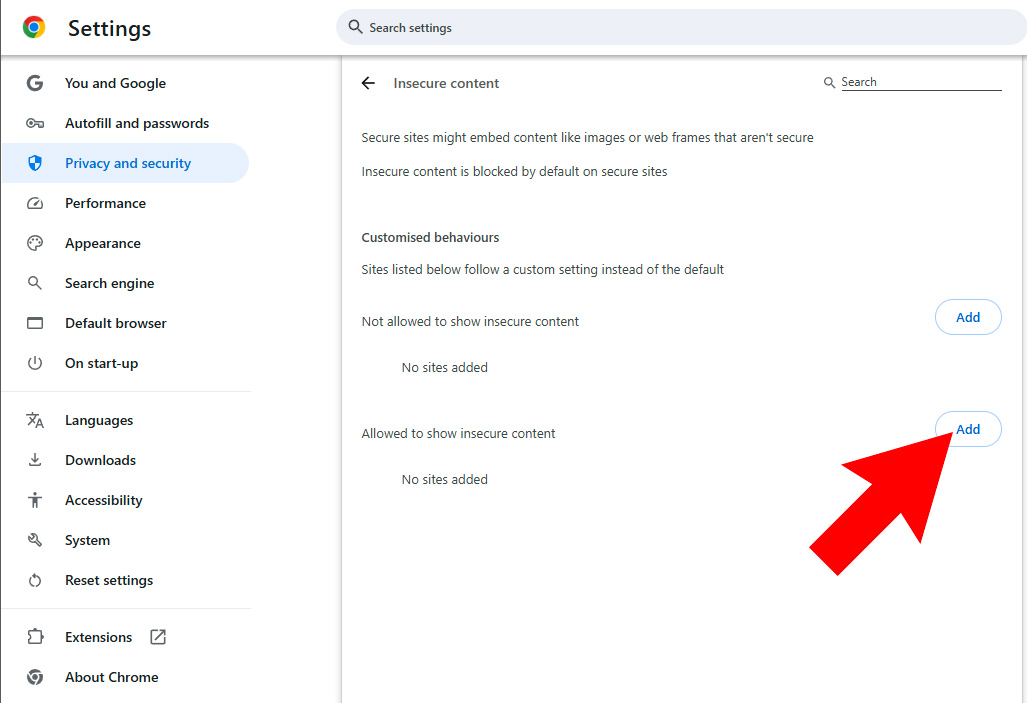The height and width of the screenshot is (703, 1027).
Task: Add a site allowed to show insecure content
Action: [967, 429]
